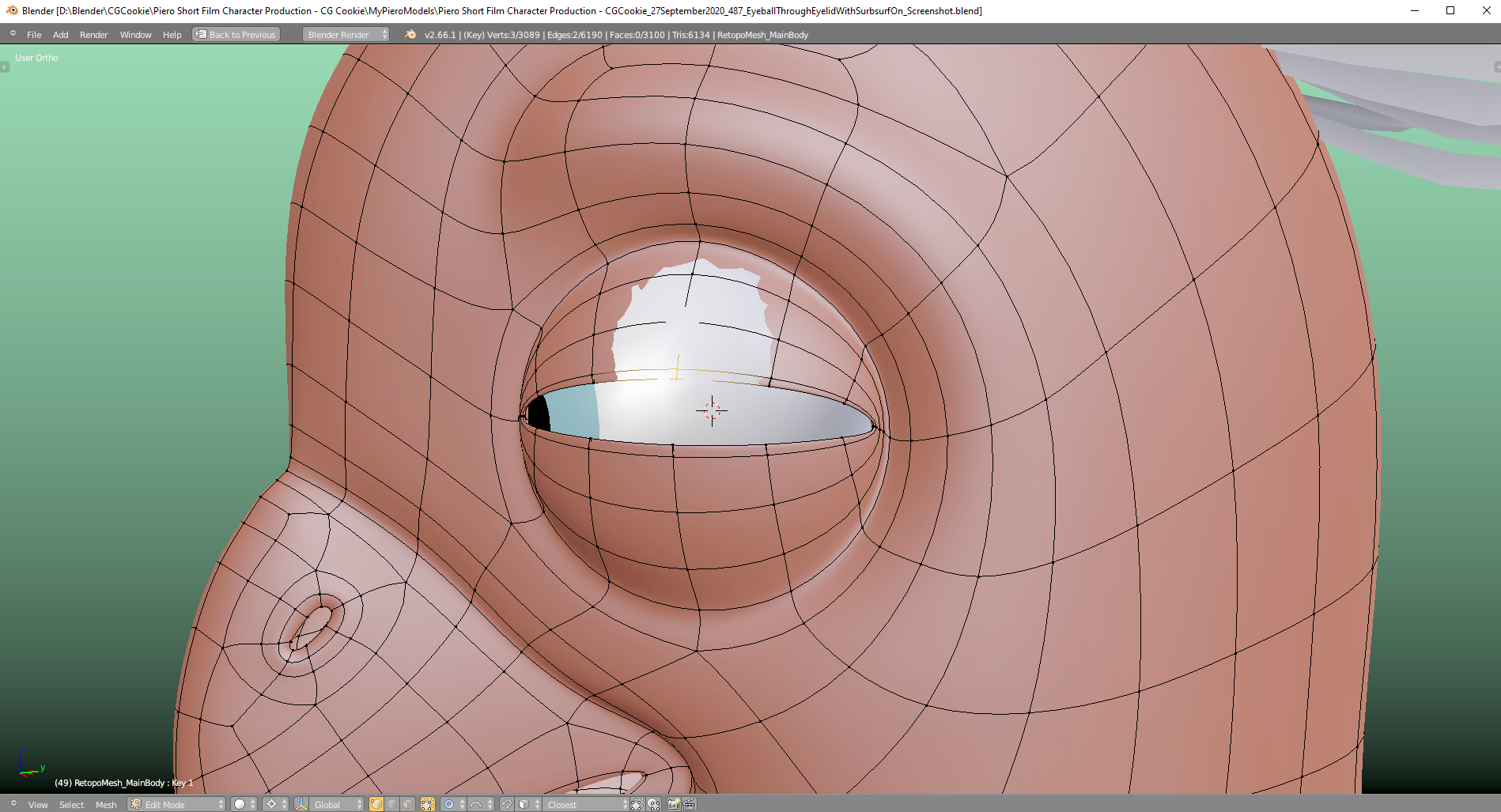Open the Select menu
This screenshot has width=1501, height=812.
point(71,805)
